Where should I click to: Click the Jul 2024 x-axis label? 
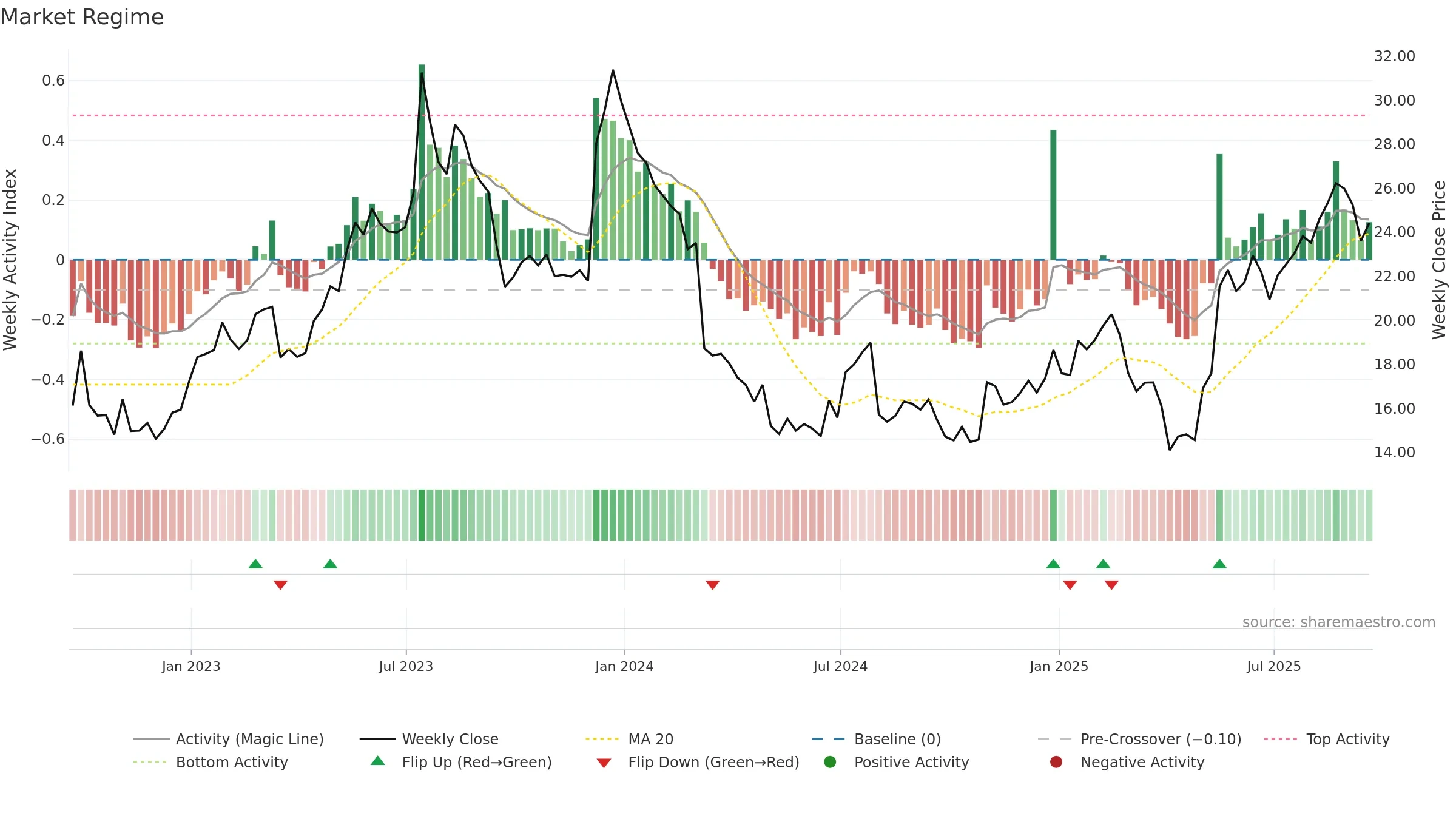[x=840, y=666]
